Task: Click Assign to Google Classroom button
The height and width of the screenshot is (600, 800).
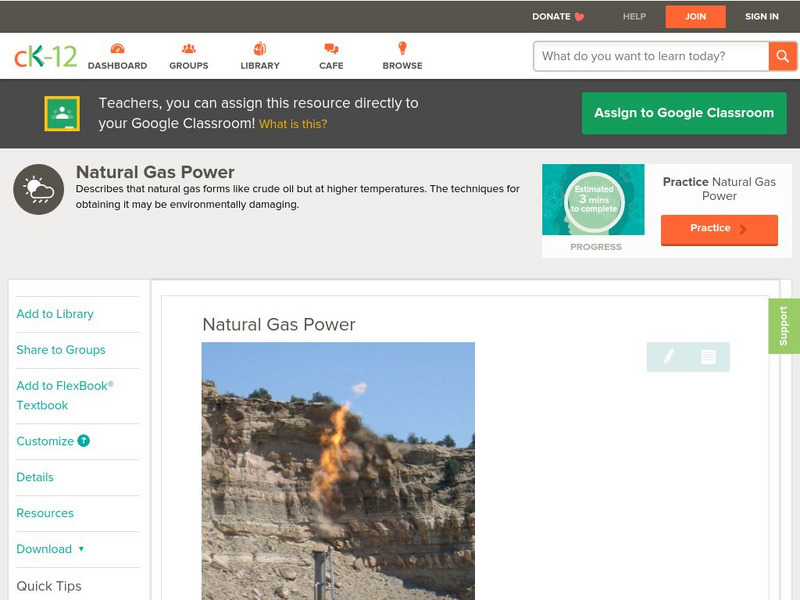Action: click(684, 113)
